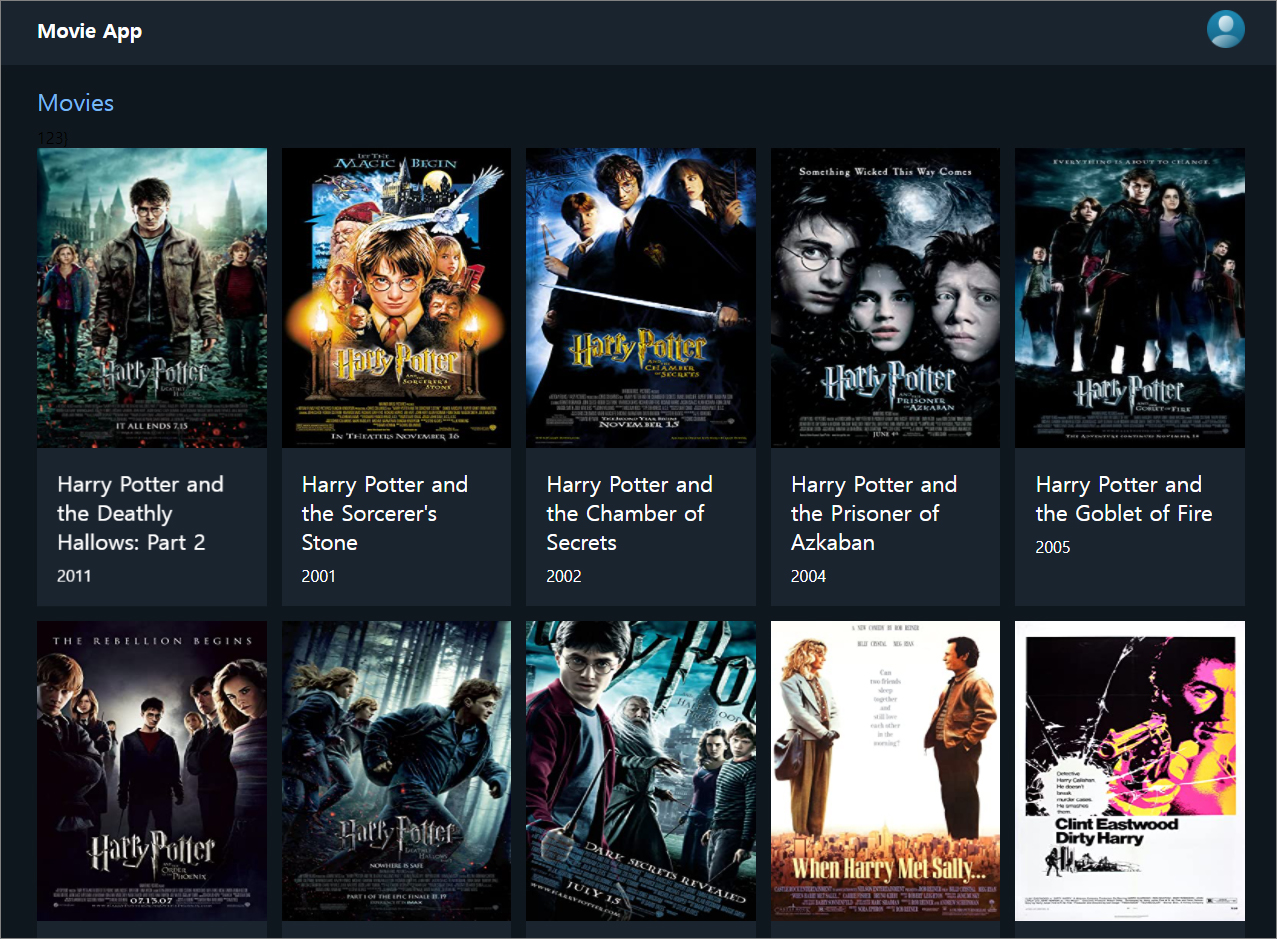Click the Movie App logo title
Image resolution: width=1277 pixels, height=939 pixels.
click(90, 31)
